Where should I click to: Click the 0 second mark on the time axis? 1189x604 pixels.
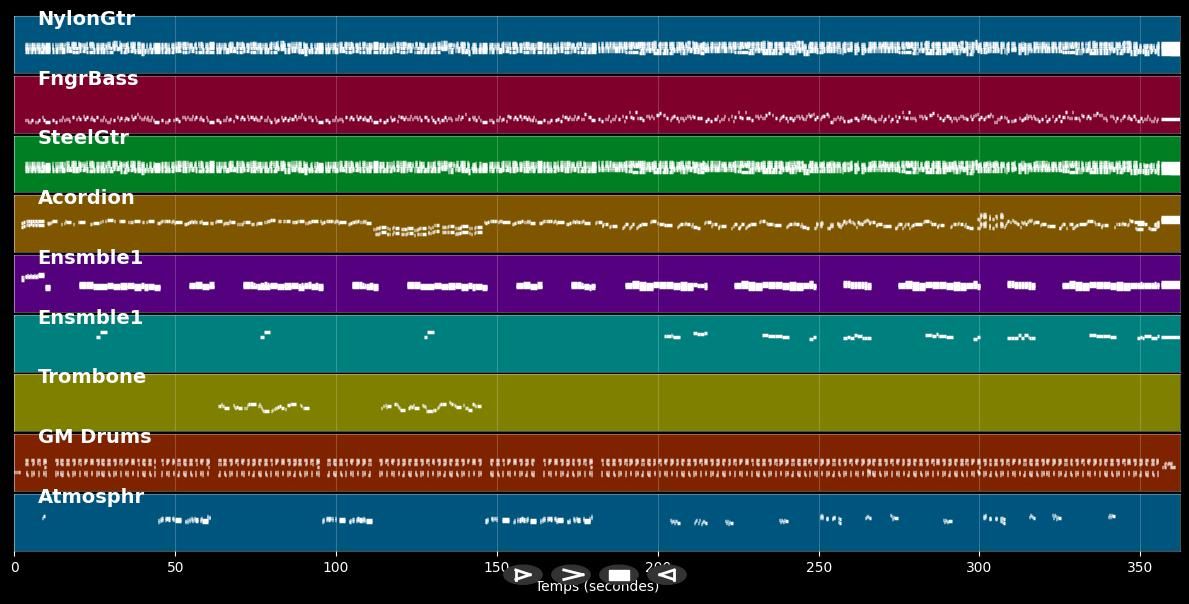15,567
